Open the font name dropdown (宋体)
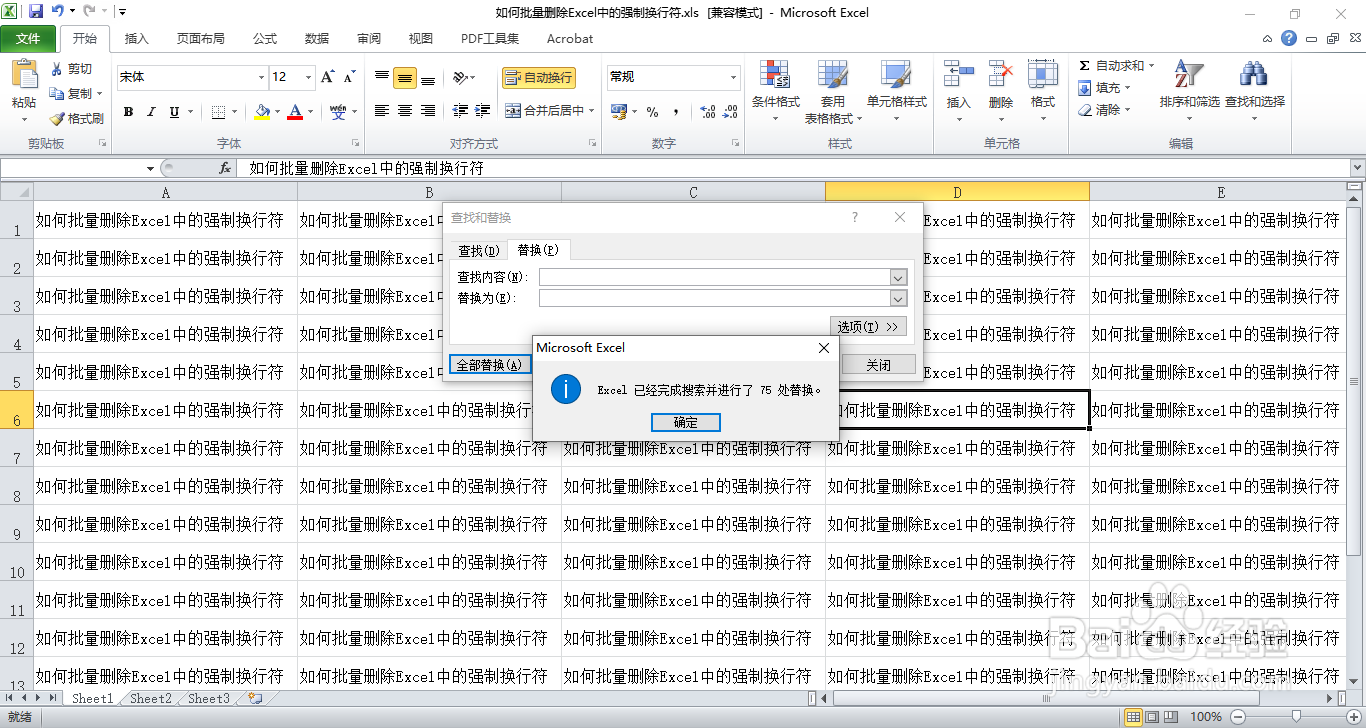This screenshot has width=1366, height=728. click(261, 77)
